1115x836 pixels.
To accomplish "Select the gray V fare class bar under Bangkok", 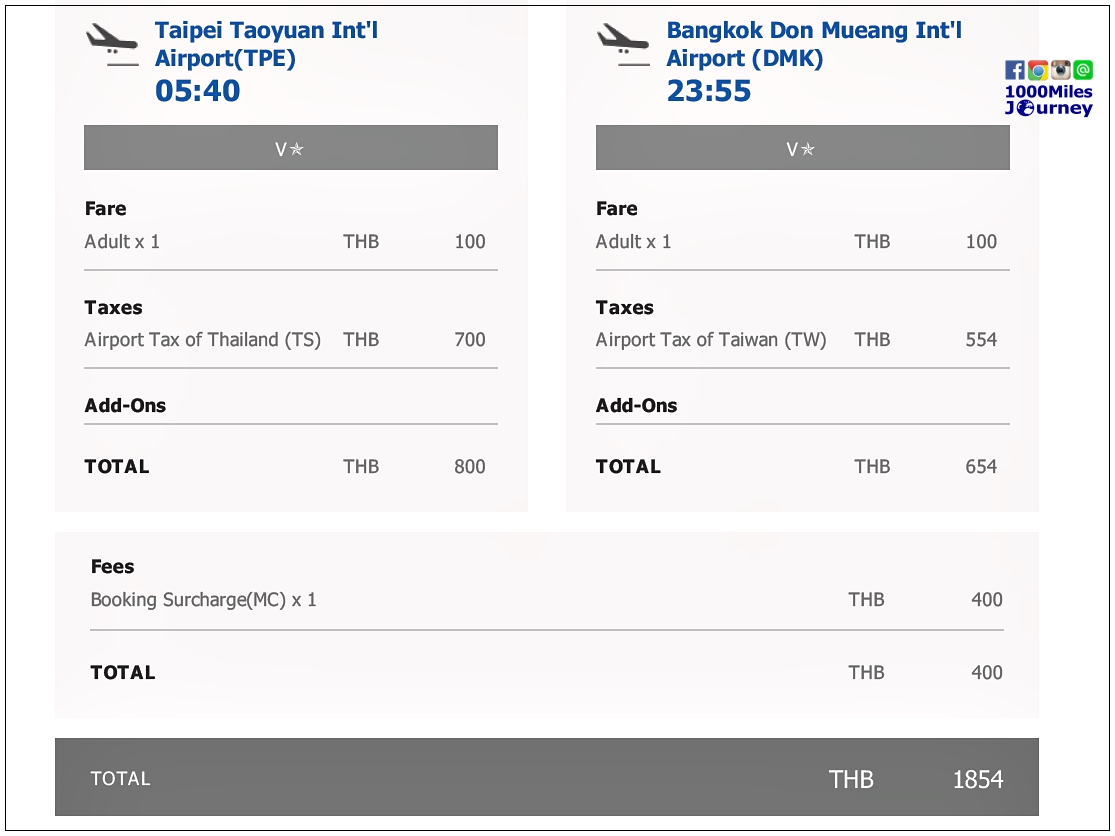I will [802, 148].
